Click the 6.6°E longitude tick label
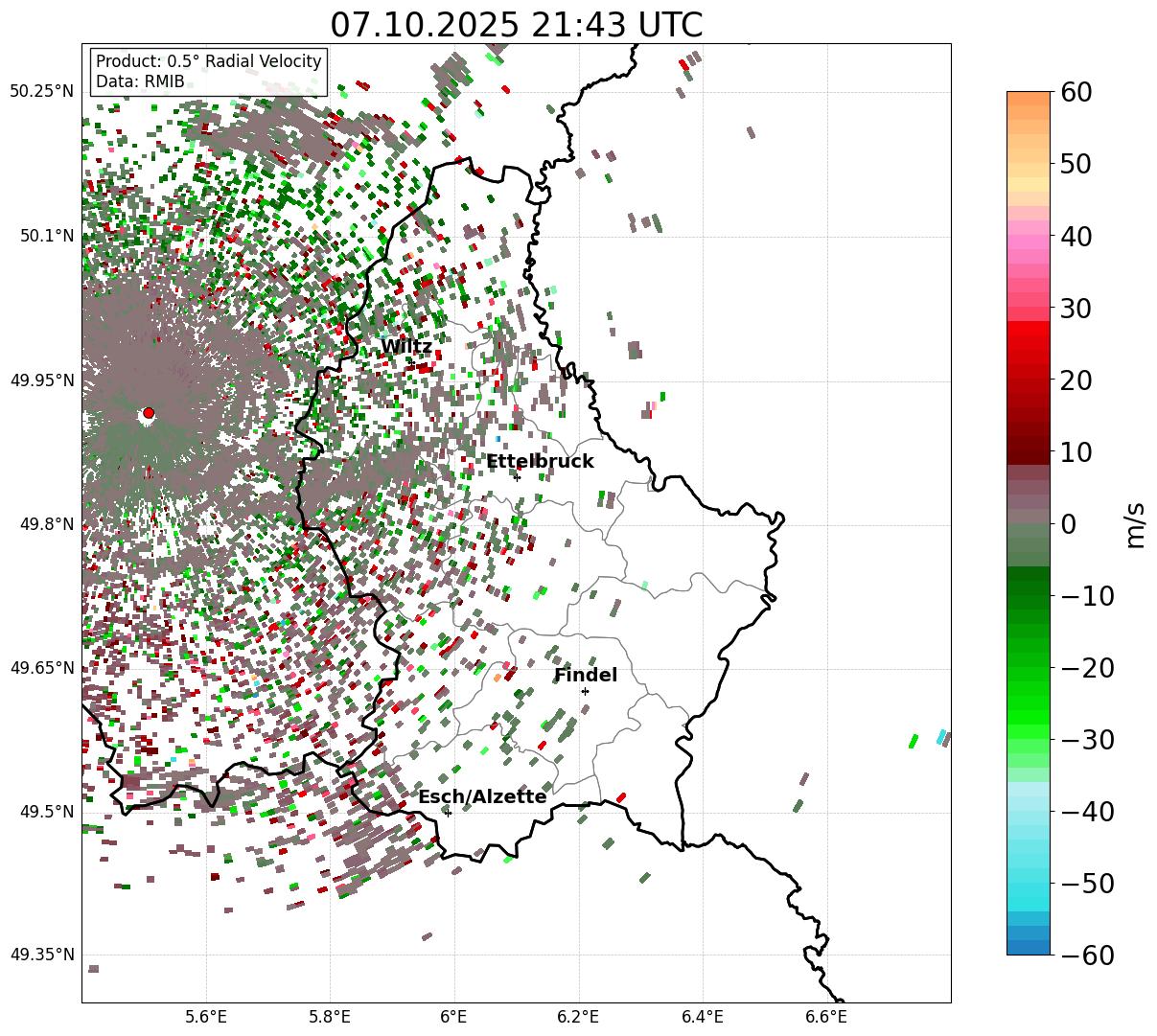Screen dimensions: 1157x1036 click(826, 1017)
